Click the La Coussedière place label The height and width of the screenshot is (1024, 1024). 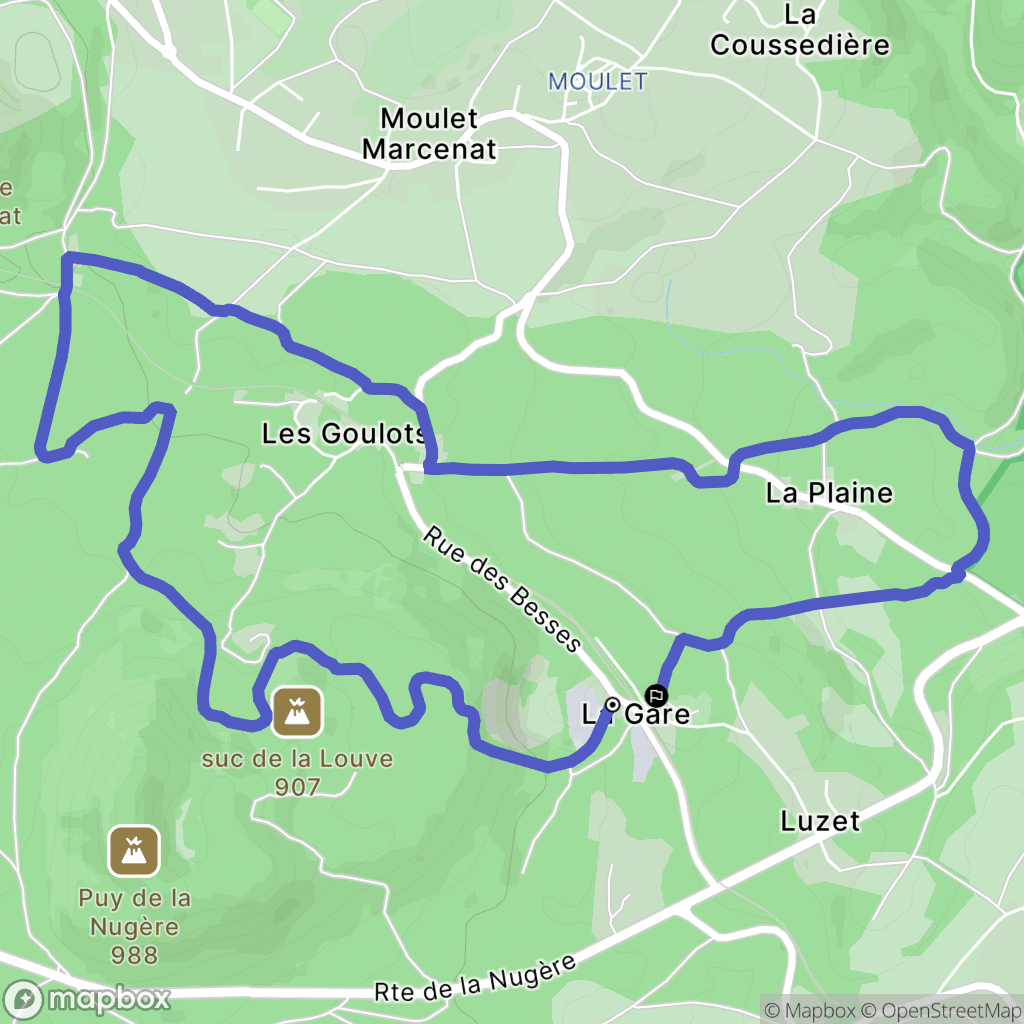(x=799, y=30)
